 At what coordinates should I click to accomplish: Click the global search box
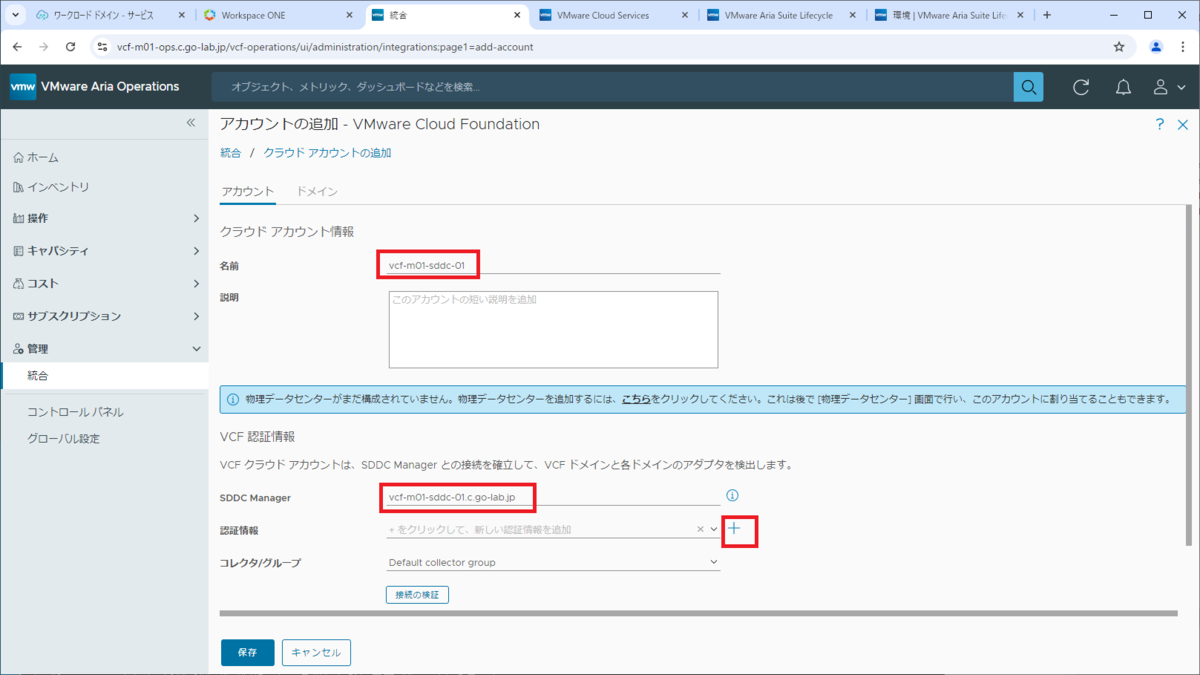click(612, 87)
